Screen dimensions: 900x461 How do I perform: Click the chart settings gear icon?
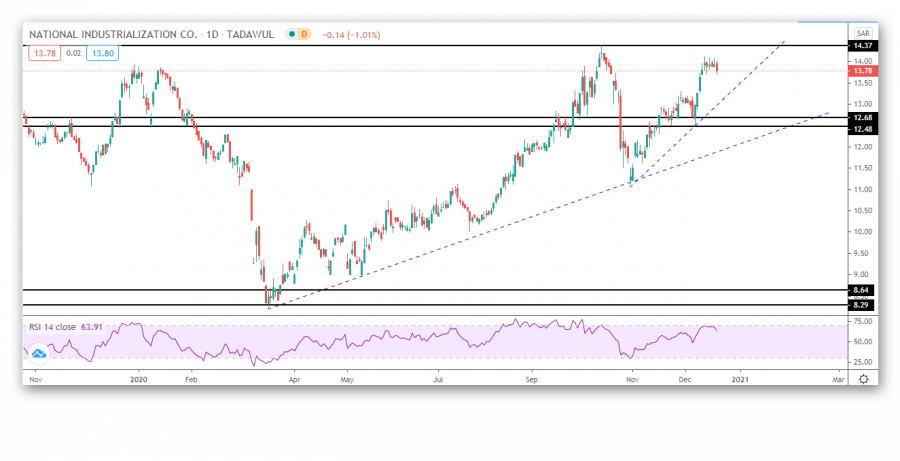[x=862, y=380]
